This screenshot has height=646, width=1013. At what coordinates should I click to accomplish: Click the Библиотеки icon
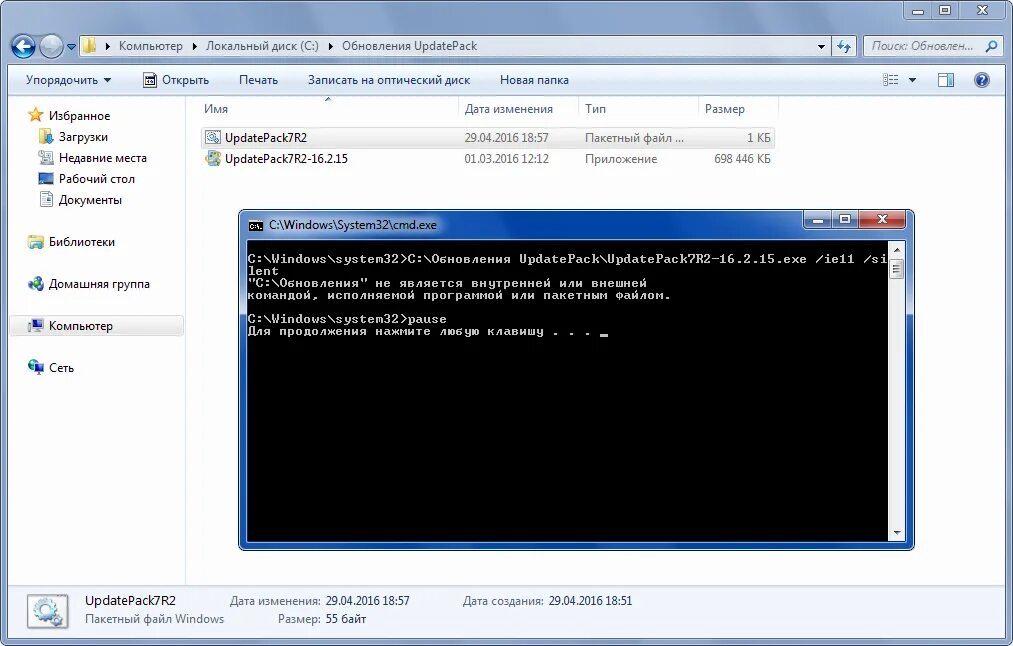[36, 242]
